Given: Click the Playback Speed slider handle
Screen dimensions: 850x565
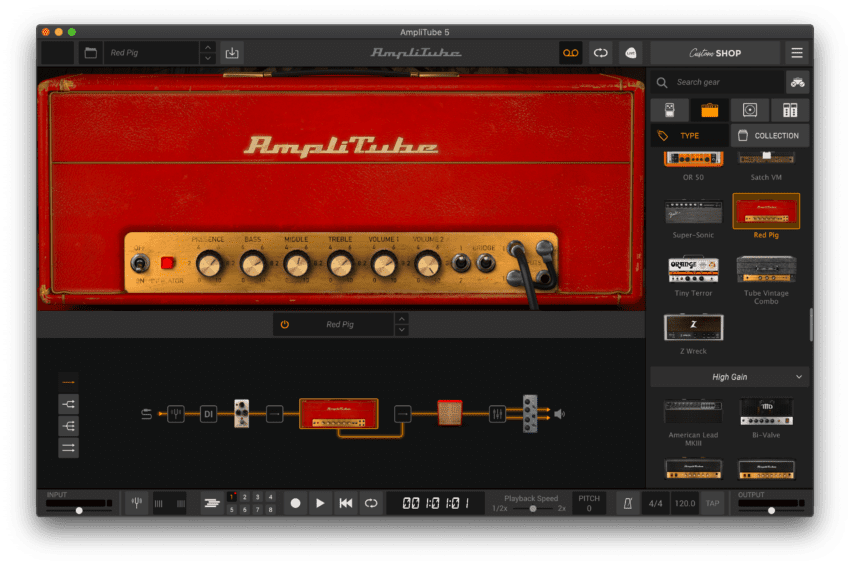Looking at the screenshot, I should point(533,509).
